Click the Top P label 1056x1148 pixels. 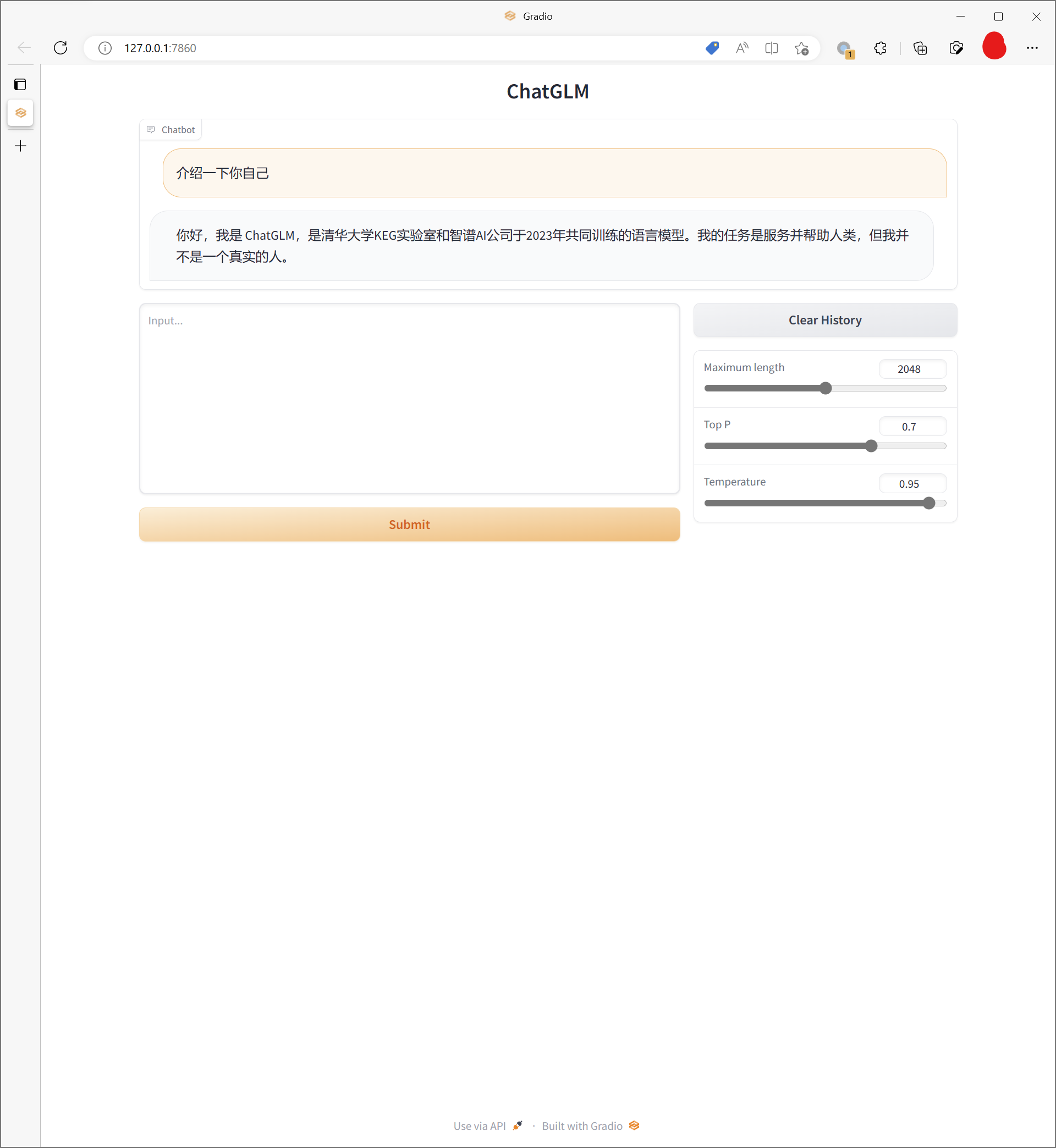(717, 424)
